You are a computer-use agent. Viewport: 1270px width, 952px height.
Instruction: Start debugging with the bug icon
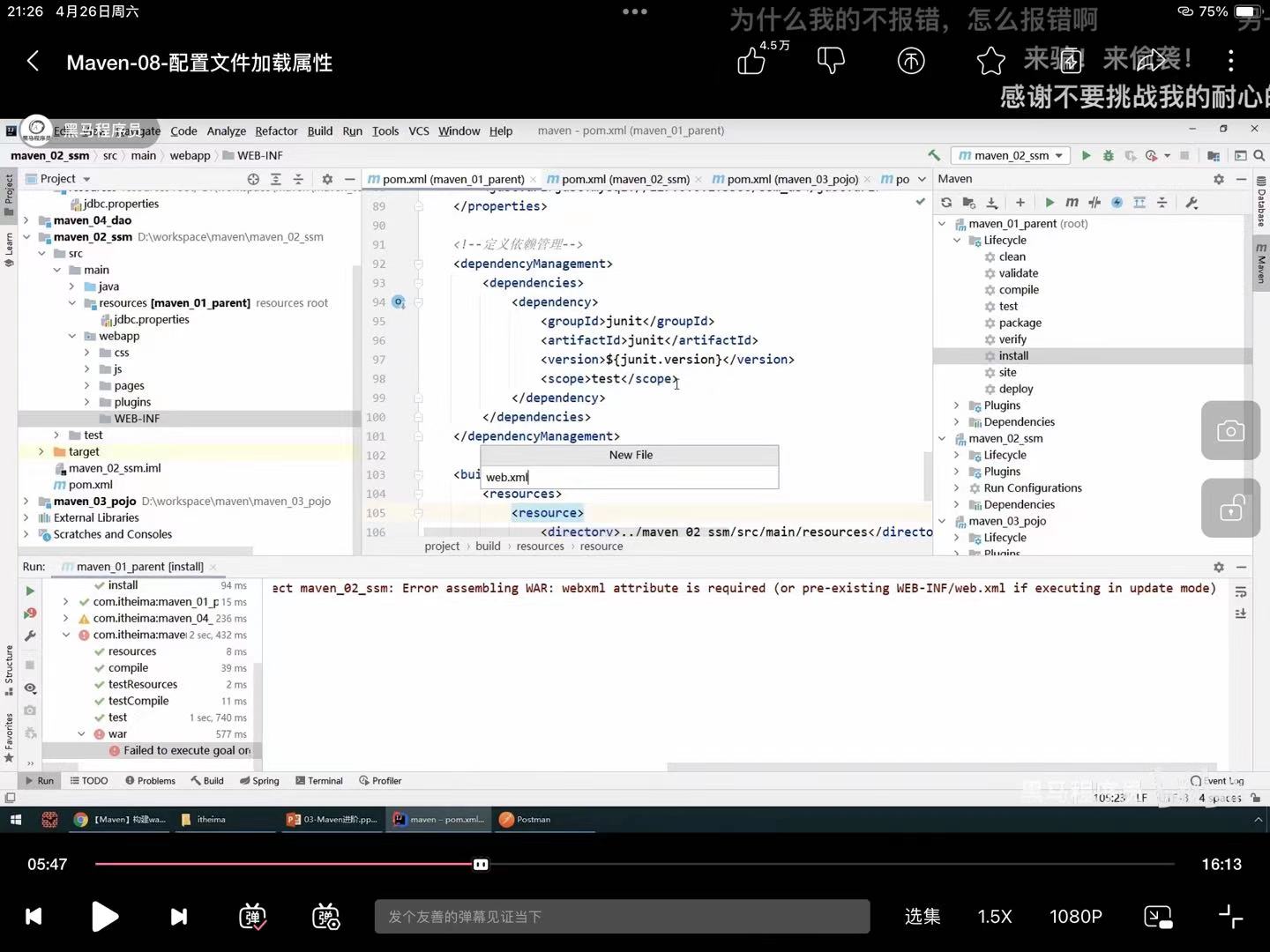[1109, 155]
